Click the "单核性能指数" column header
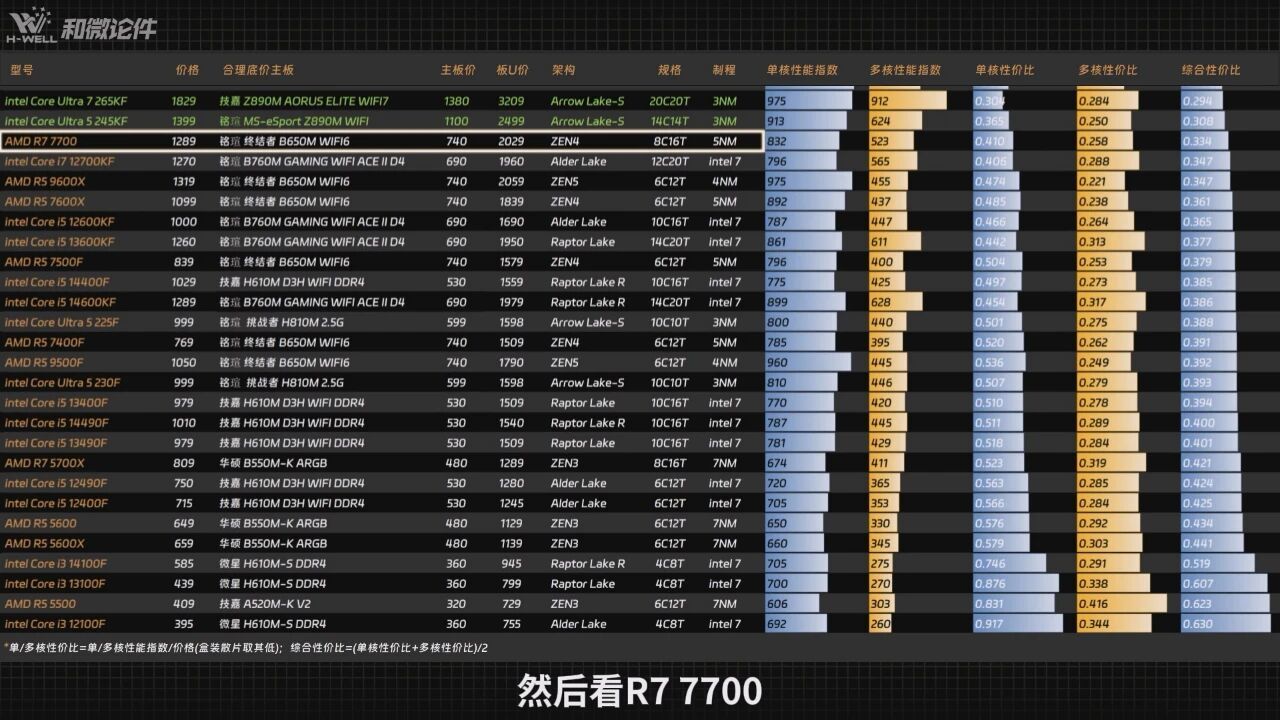Image resolution: width=1280 pixels, height=720 pixels. tap(802, 70)
